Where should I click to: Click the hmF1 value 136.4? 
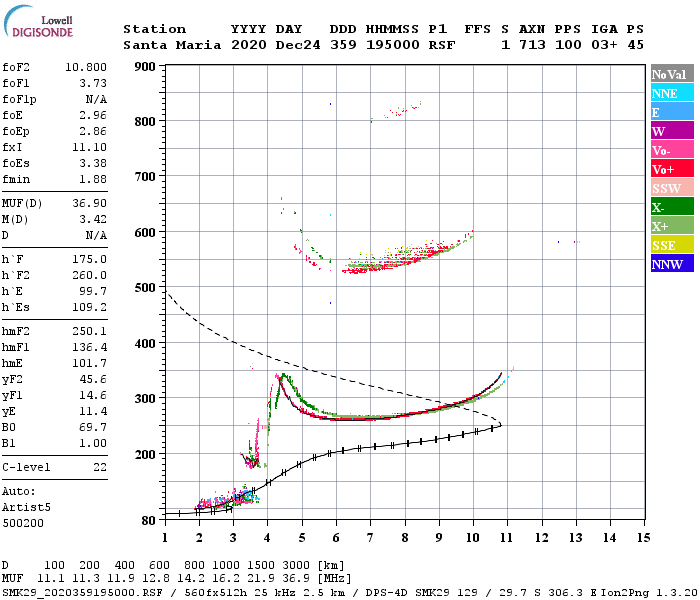(x=89, y=347)
